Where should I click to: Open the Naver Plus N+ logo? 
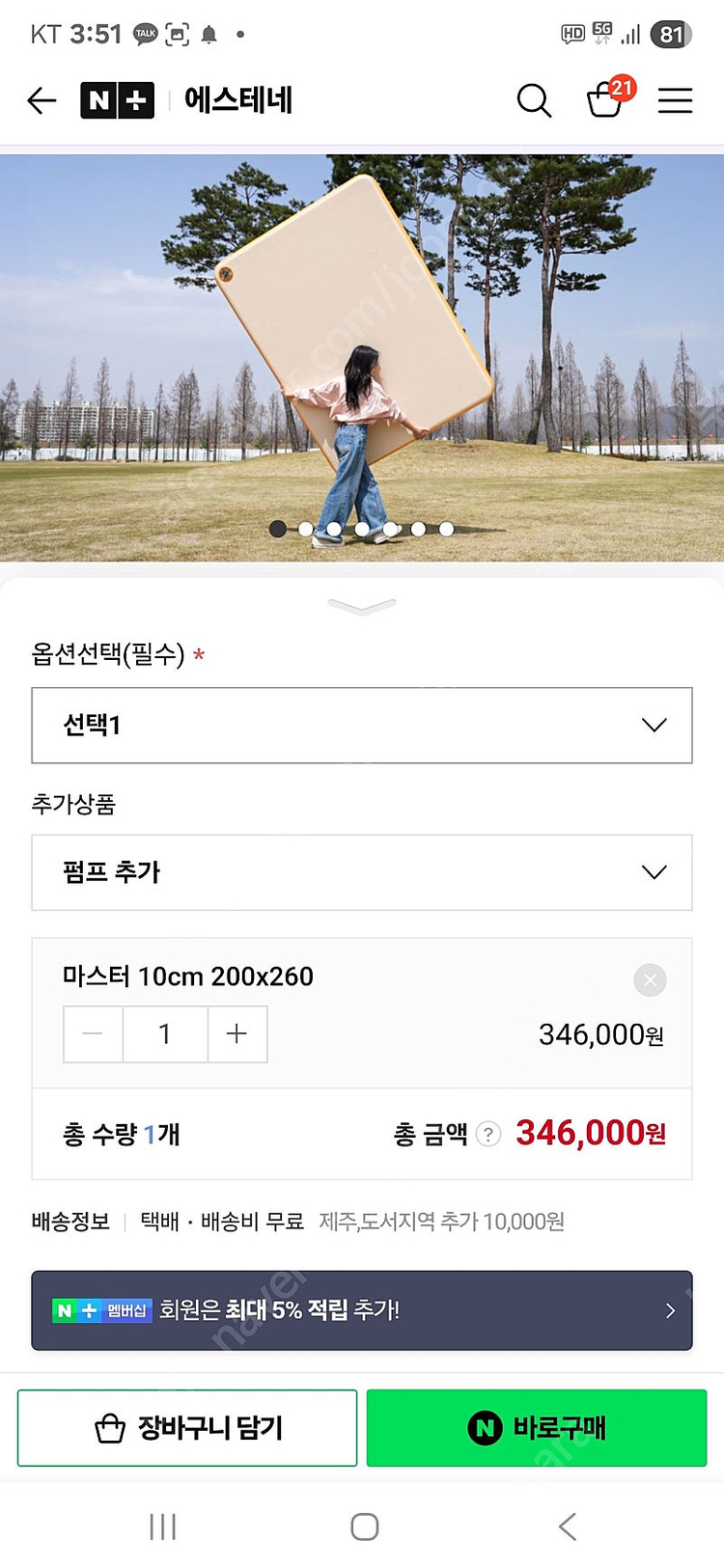(x=117, y=100)
